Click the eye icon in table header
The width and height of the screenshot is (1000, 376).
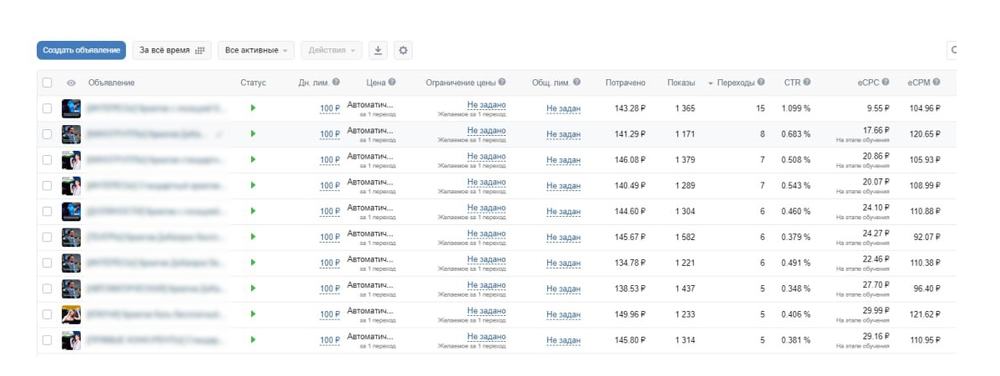click(71, 83)
